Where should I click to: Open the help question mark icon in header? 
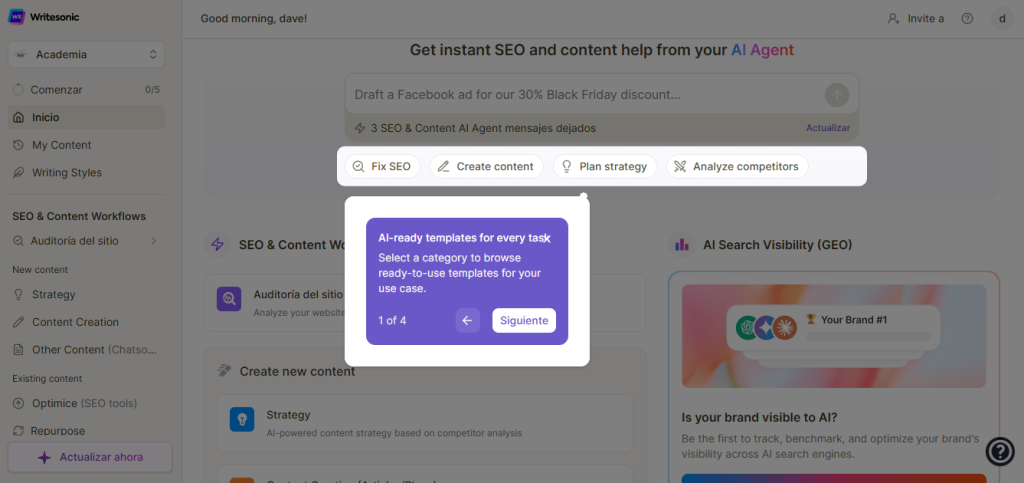(967, 18)
